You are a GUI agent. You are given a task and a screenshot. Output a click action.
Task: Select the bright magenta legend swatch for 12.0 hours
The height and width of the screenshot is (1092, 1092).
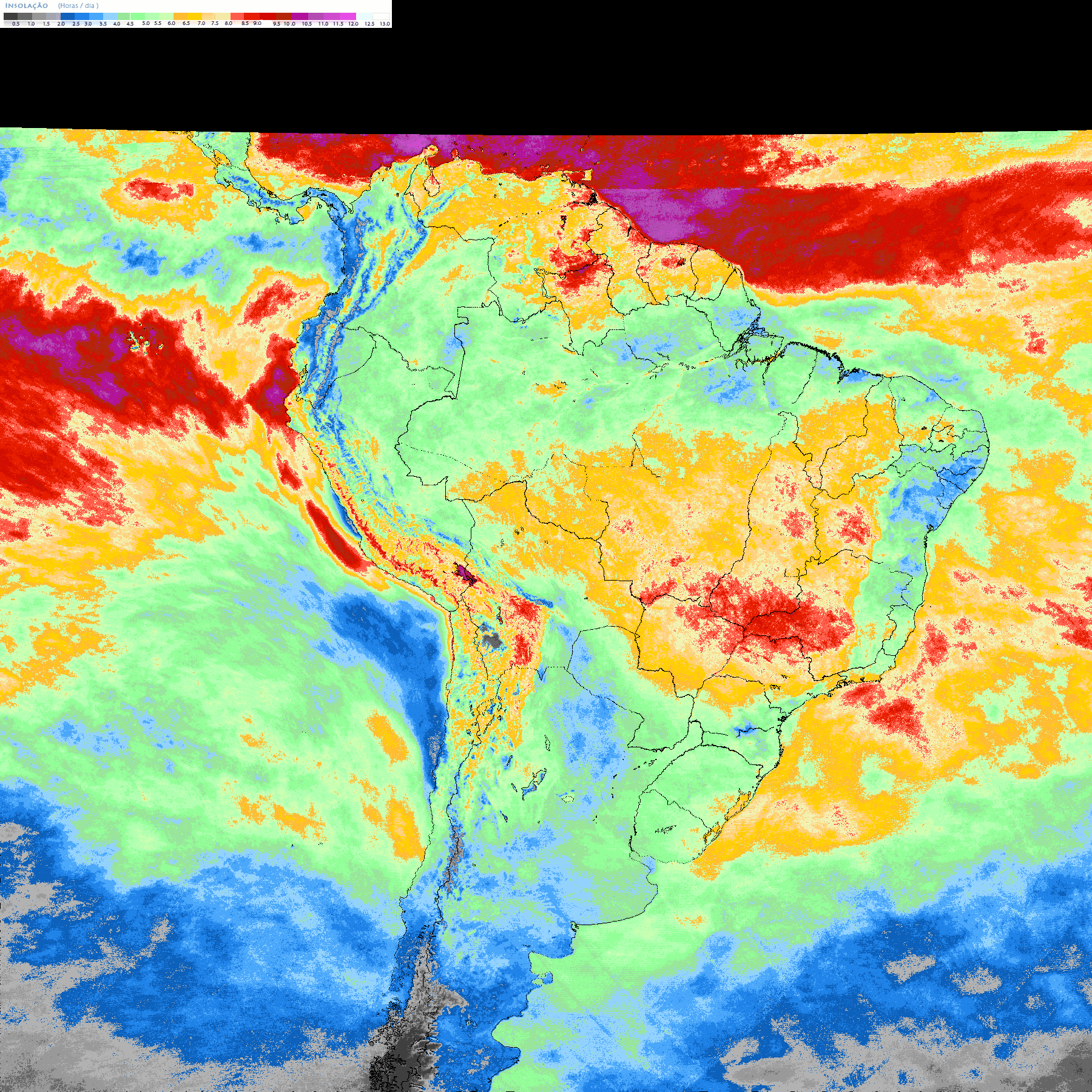348,16
